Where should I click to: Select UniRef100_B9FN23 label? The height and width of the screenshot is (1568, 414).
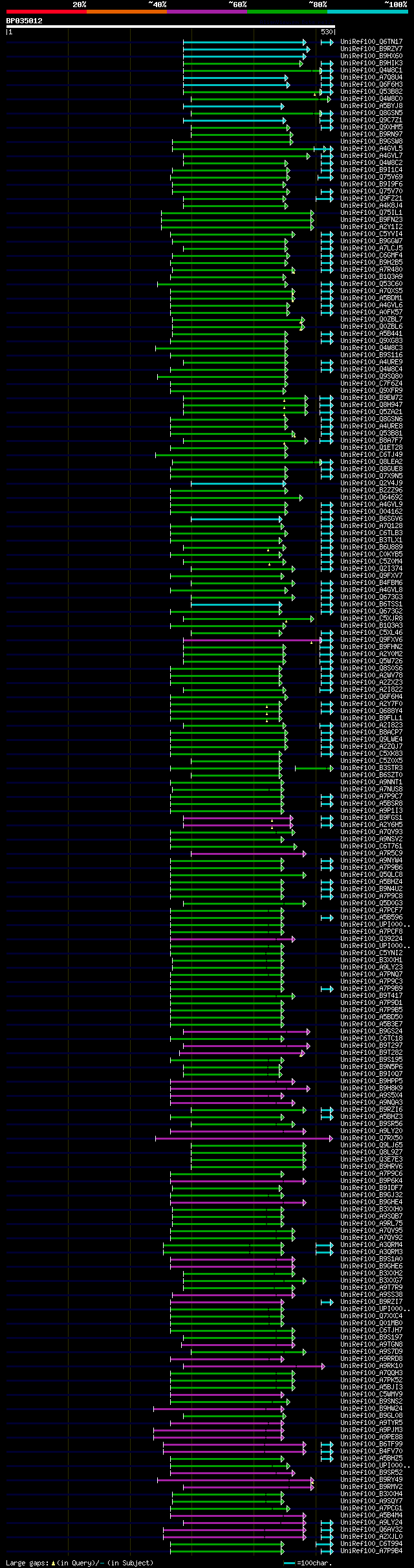coord(371,220)
